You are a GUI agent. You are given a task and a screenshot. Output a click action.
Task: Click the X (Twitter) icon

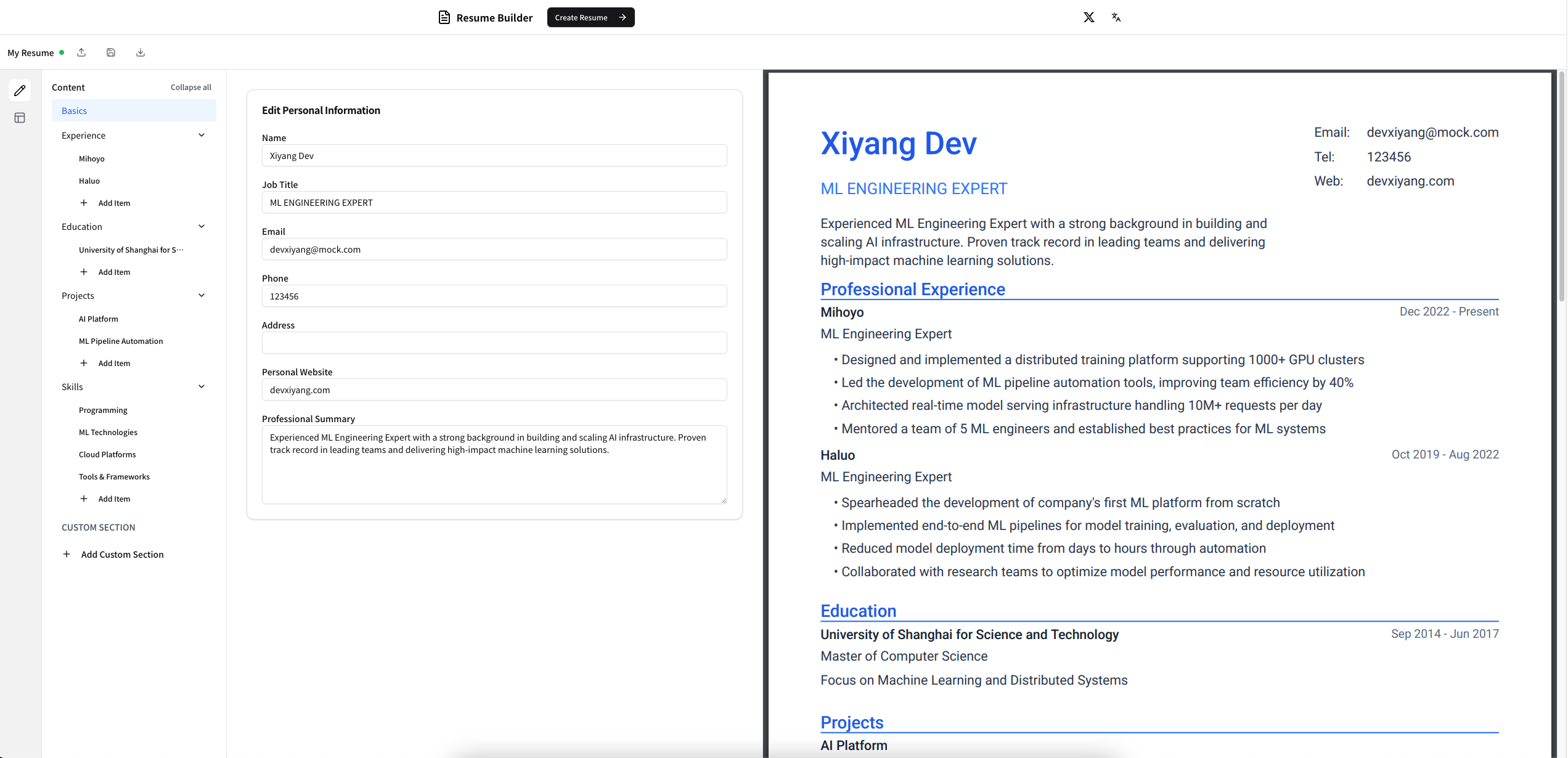(x=1088, y=17)
